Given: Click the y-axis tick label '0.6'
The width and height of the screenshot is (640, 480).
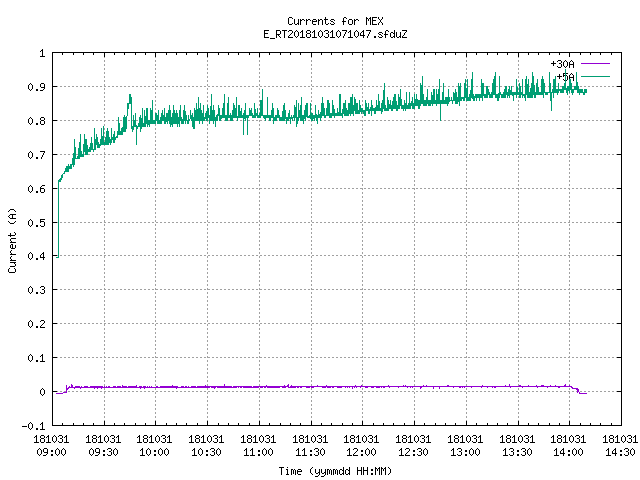Looking at the screenshot, I should click(36, 189).
